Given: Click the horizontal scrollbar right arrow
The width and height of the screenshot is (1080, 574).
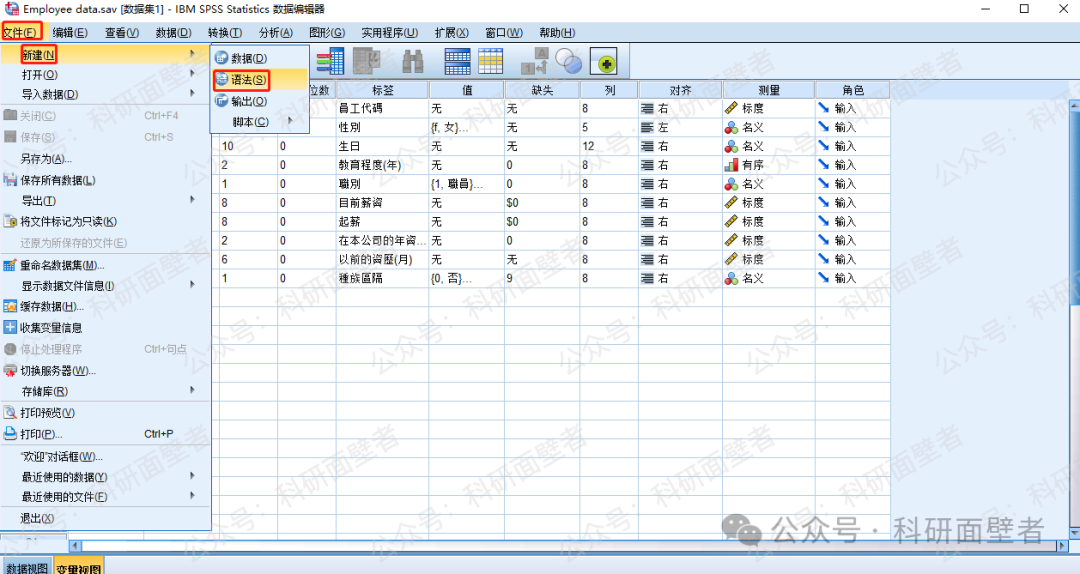Looking at the screenshot, I should pos(1063,546).
